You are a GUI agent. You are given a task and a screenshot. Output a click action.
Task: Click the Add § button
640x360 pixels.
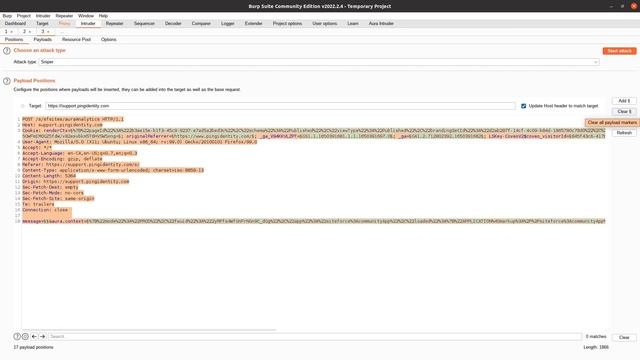click(x=624, y=101)
